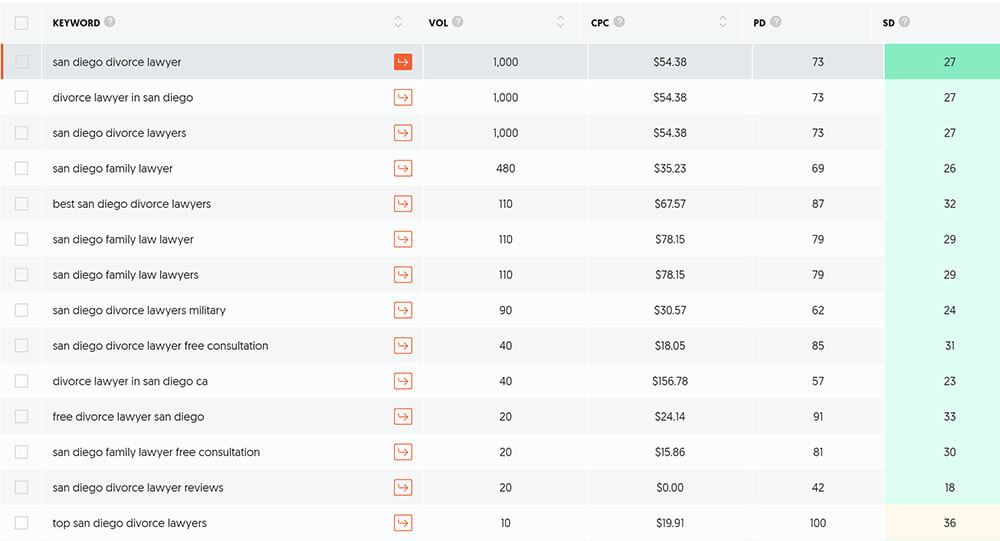The height and width of the screenshot is (541, 1000).
Task: Click arrow icon for 'best san diego divorce lawyers'
Action: tap(403, 204)
